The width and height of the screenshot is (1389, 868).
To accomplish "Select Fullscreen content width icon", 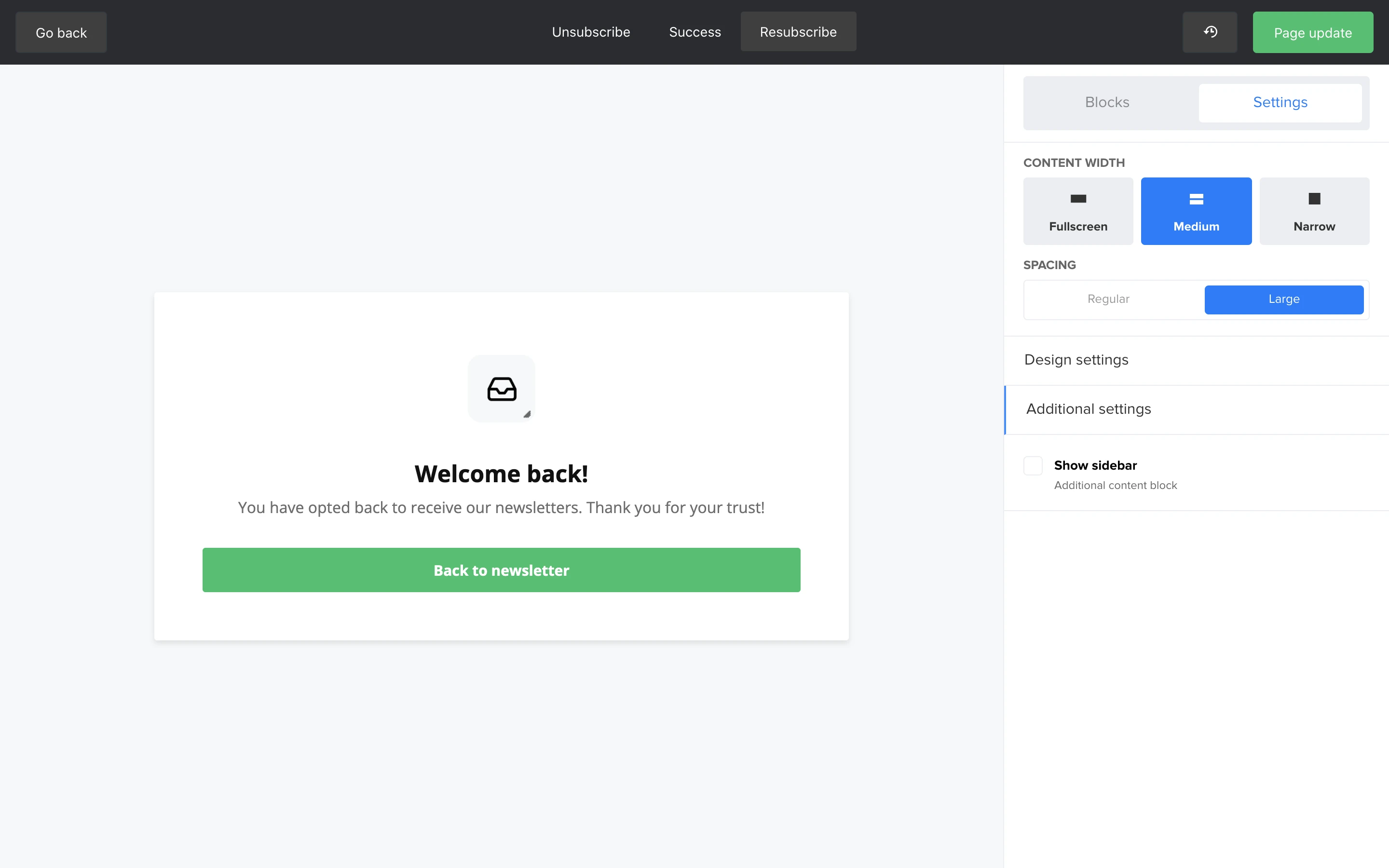I will click(1078, 199).
